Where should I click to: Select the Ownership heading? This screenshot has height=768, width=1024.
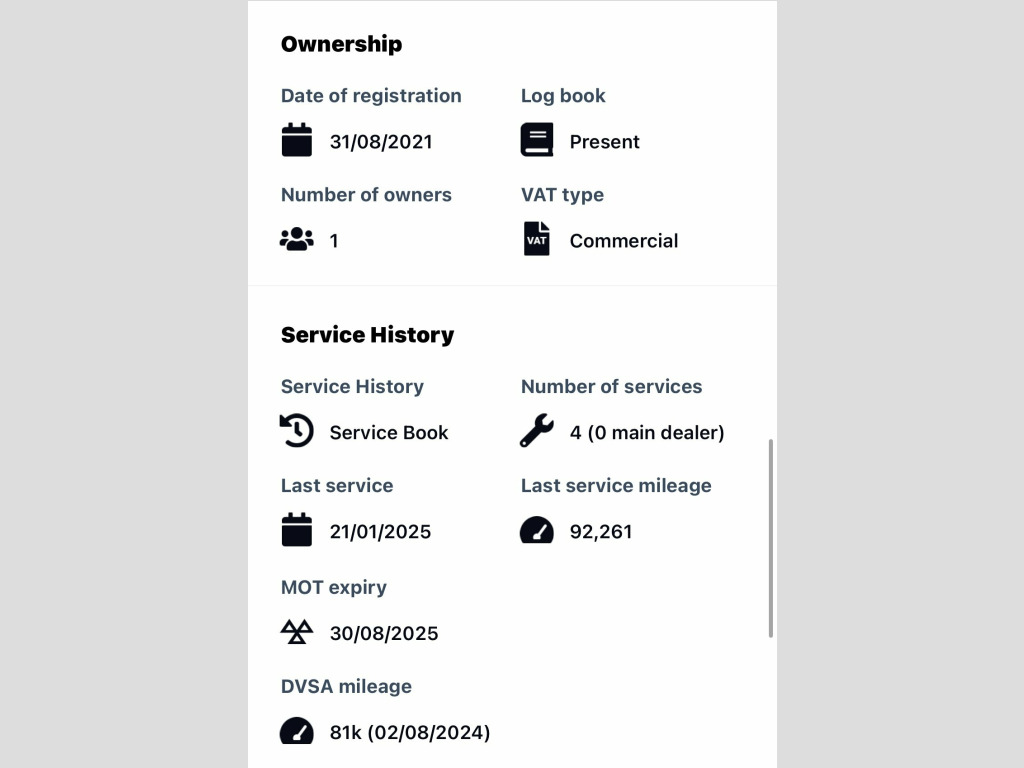tap(342, 44)
